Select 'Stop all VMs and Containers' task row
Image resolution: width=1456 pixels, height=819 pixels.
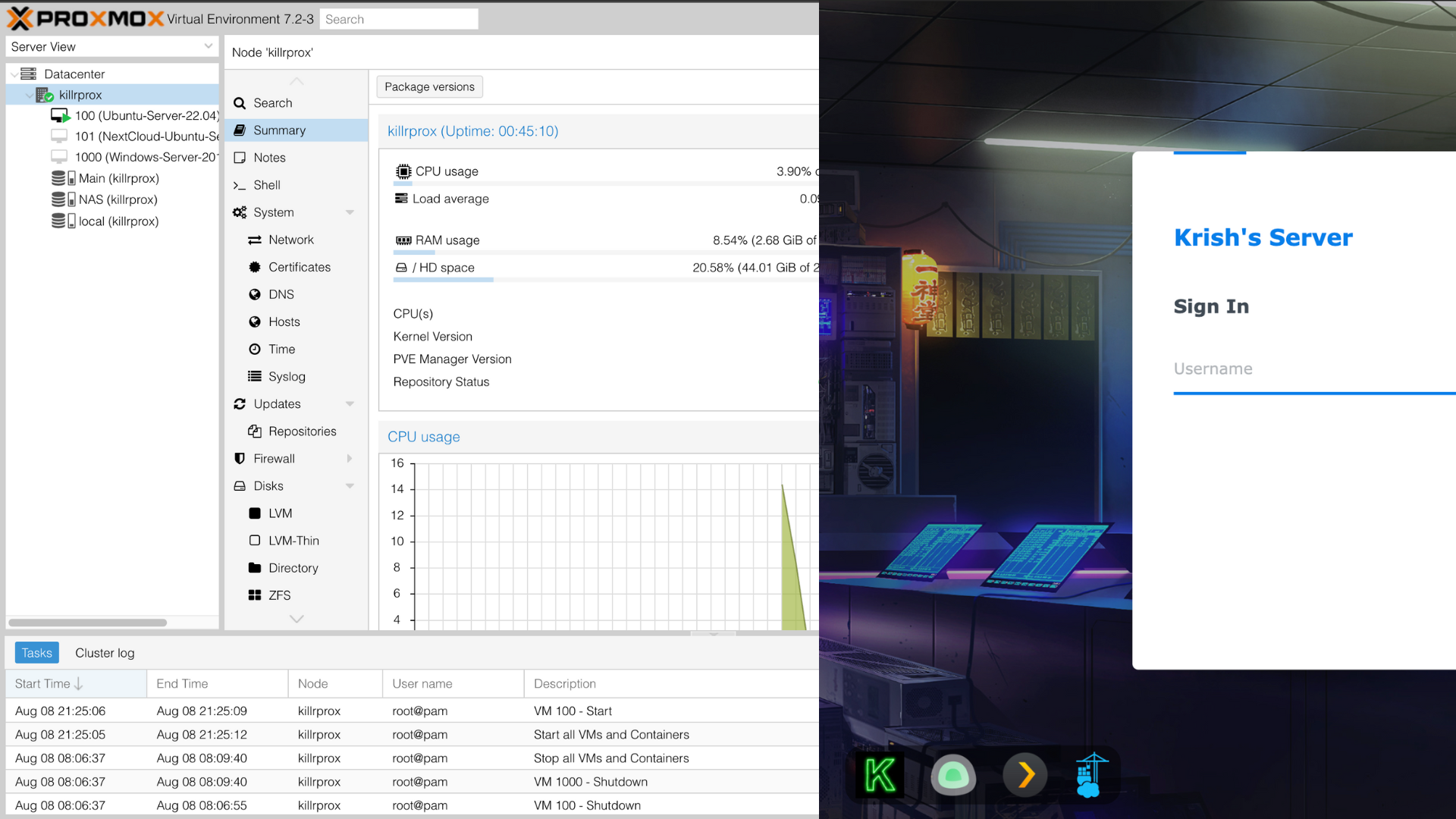(413, 758)
